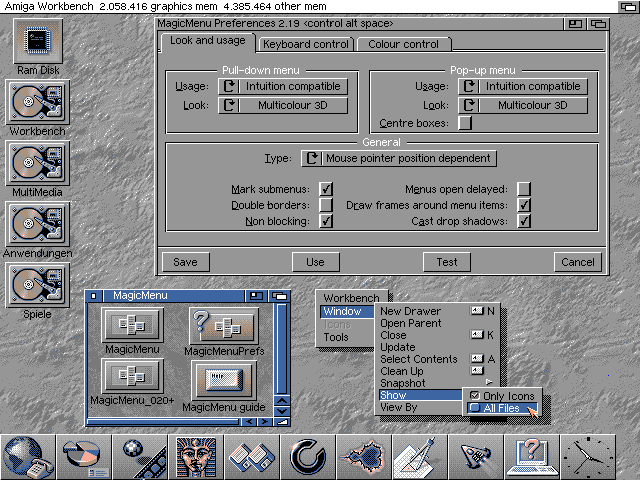
Task: Click the Workbench screen depth gadget
Action: pyautogui.click(x=628, y=7)
